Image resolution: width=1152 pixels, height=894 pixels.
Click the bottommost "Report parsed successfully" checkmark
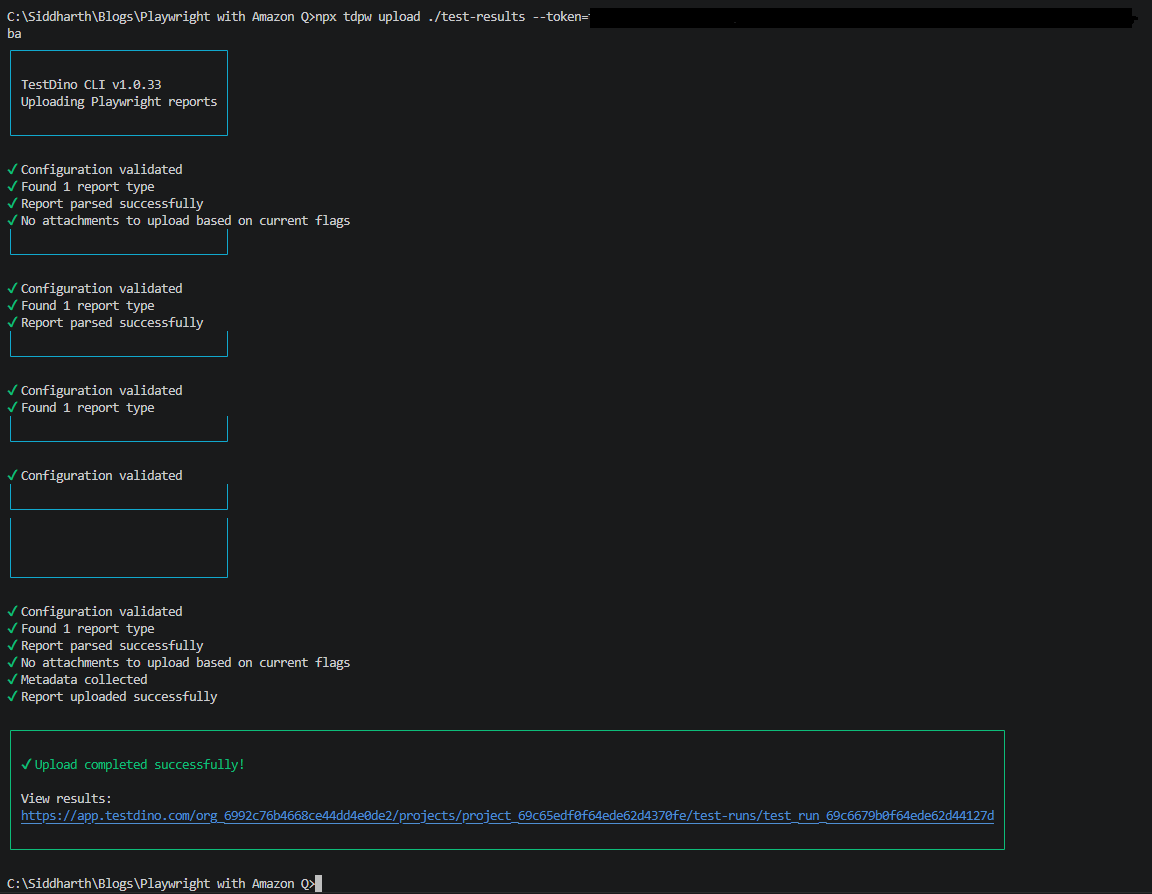pyautogui.click(x=13, y=646)
